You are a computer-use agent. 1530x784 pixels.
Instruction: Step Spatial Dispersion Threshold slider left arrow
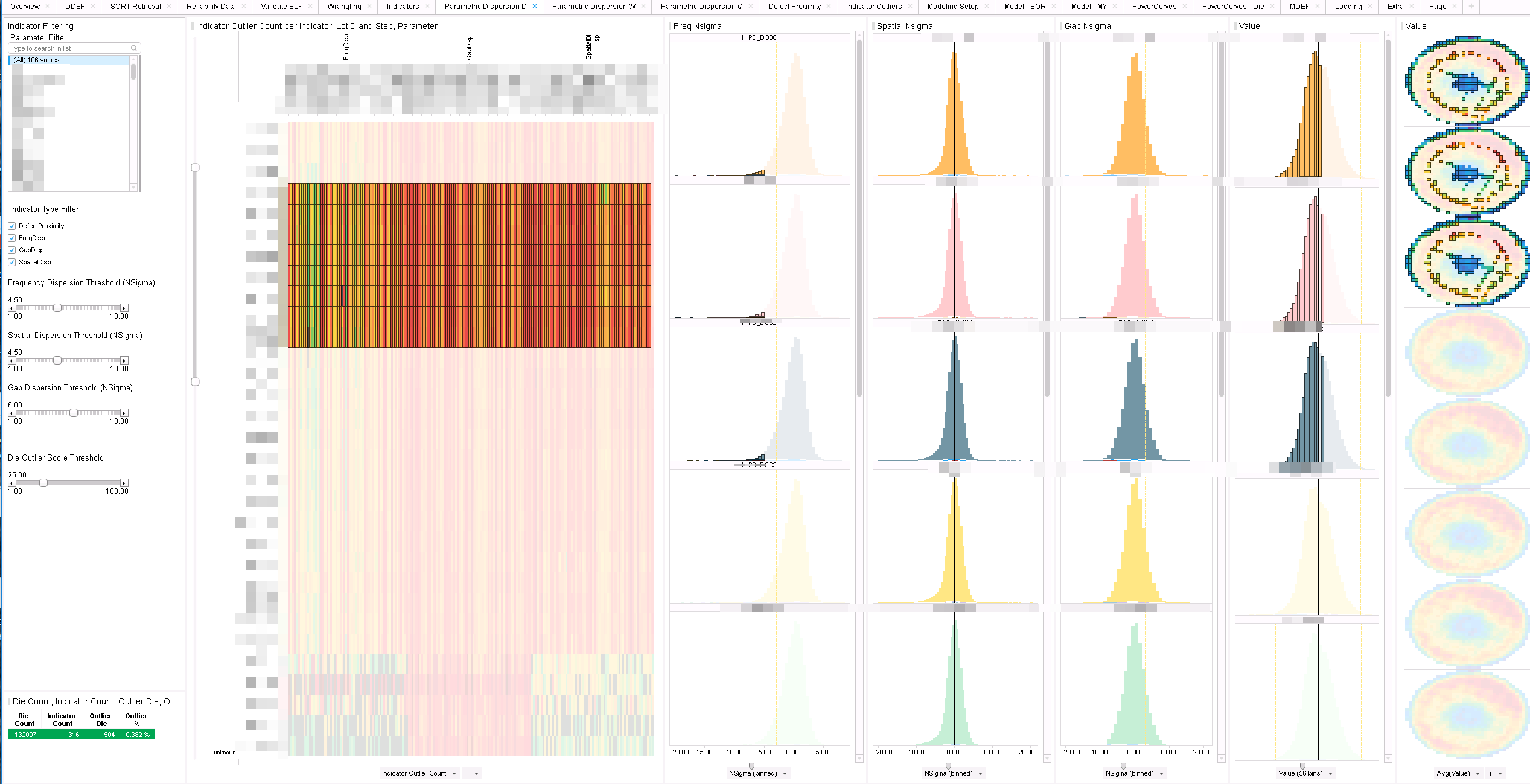[11, 360]
